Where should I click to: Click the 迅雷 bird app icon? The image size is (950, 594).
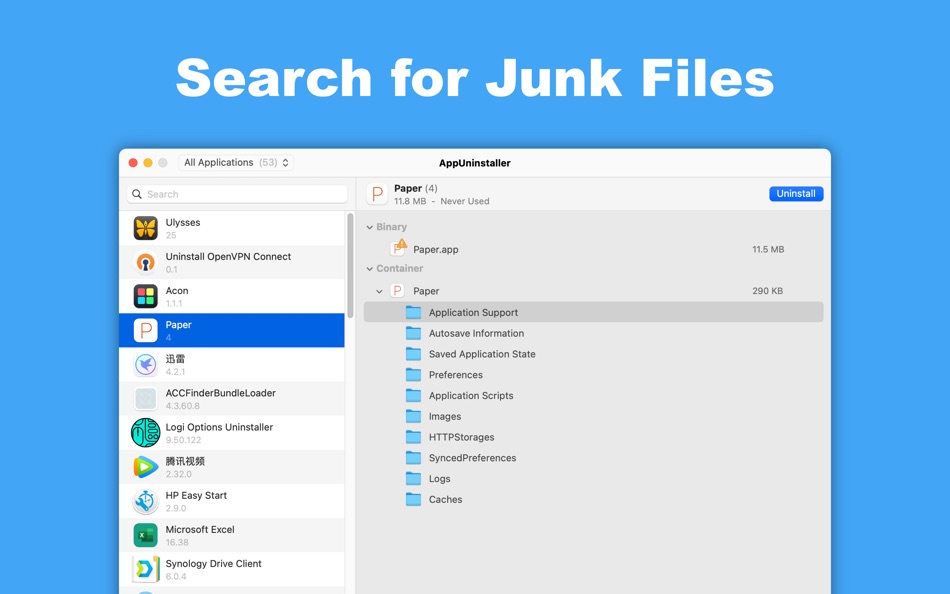145,365
